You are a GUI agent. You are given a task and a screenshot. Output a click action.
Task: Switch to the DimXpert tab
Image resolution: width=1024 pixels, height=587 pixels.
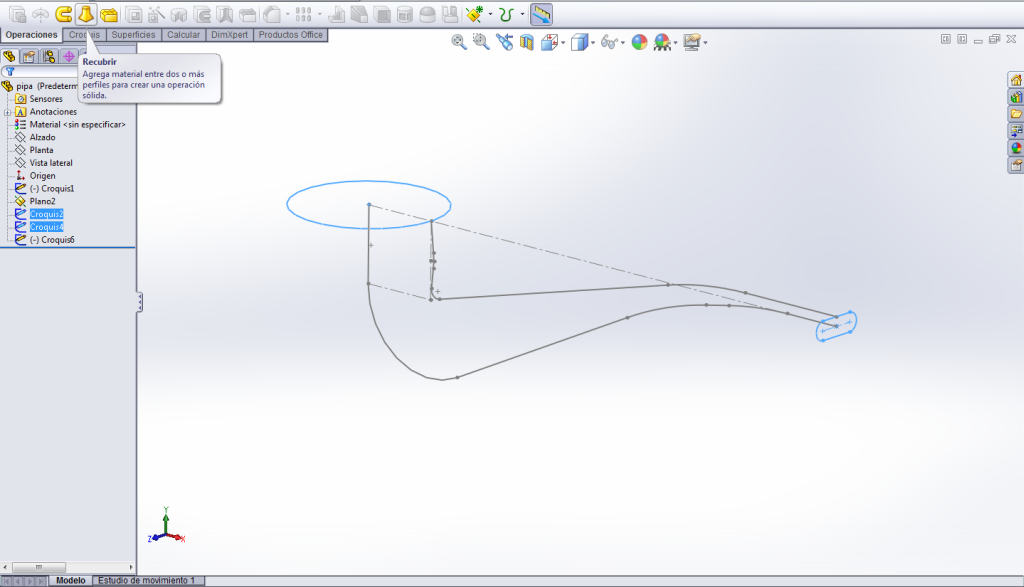(x=230, y=34)
